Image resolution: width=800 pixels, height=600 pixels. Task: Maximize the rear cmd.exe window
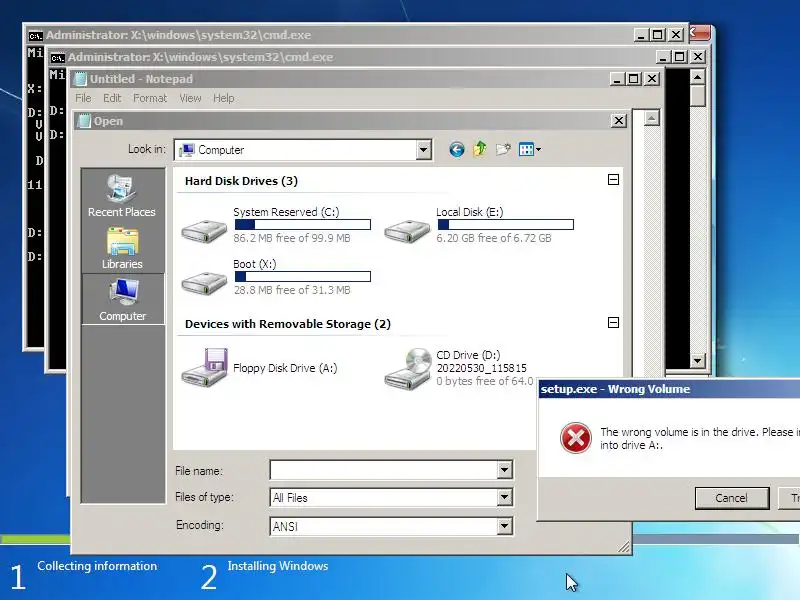658,35
